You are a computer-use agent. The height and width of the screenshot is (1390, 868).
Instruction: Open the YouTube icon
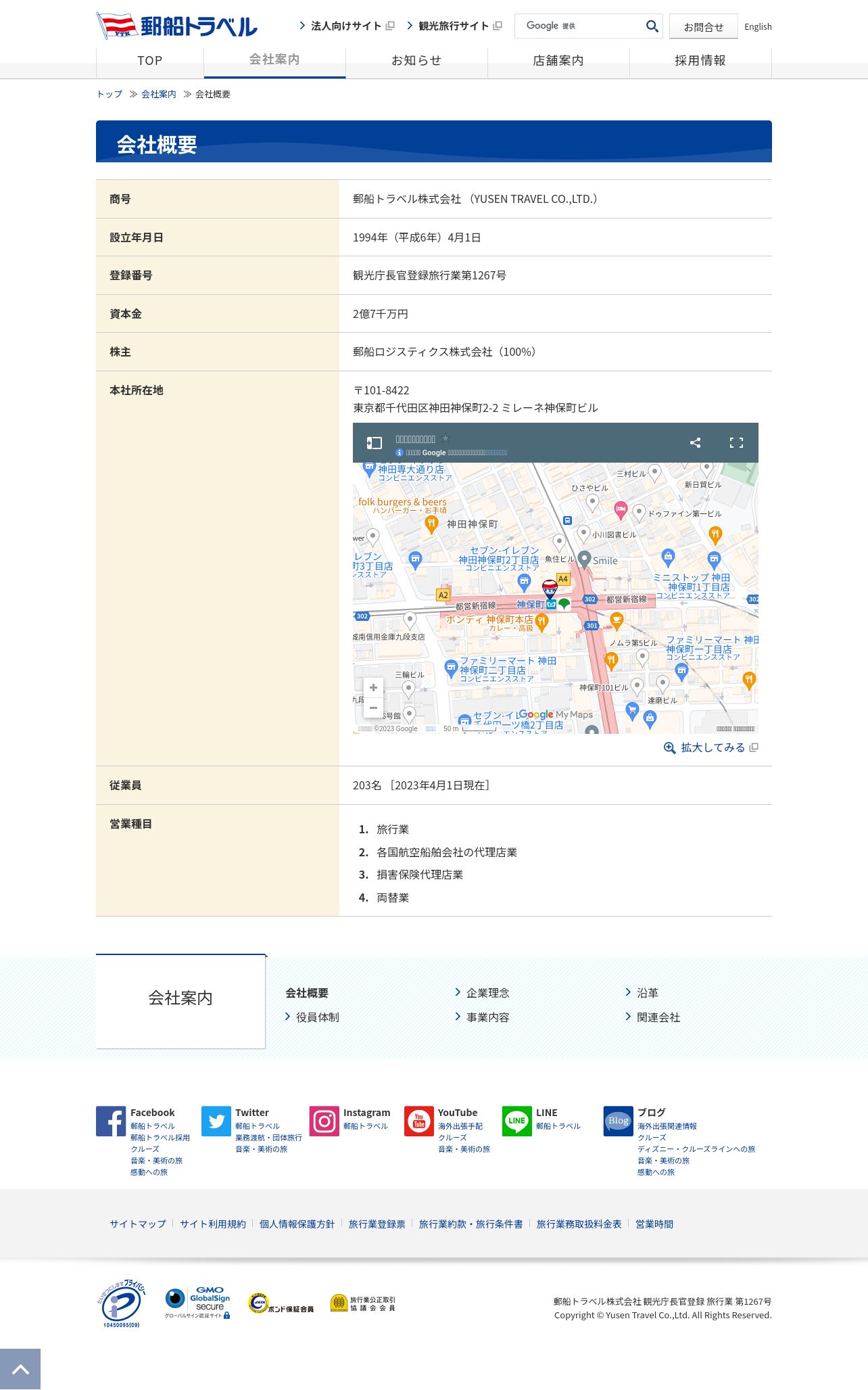419,1121
